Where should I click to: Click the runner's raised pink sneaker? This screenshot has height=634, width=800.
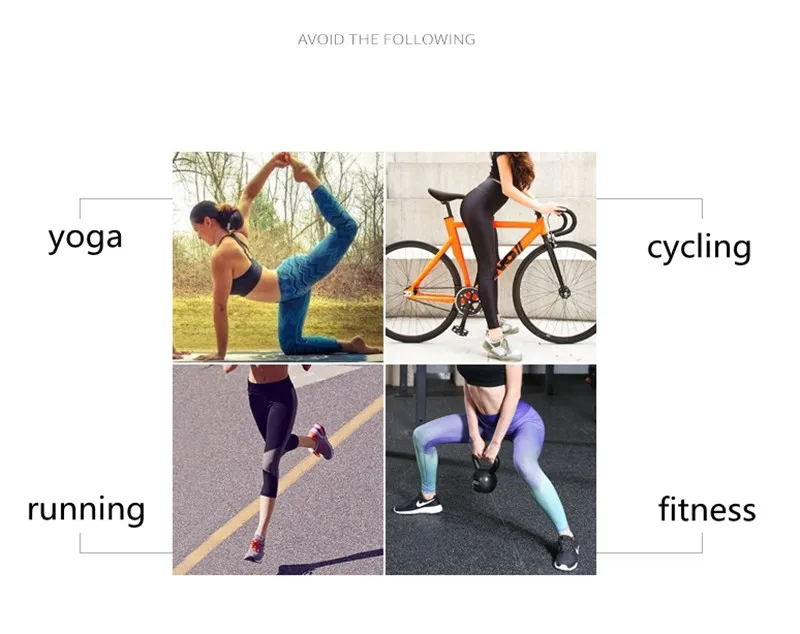click(x=321, y=441)
